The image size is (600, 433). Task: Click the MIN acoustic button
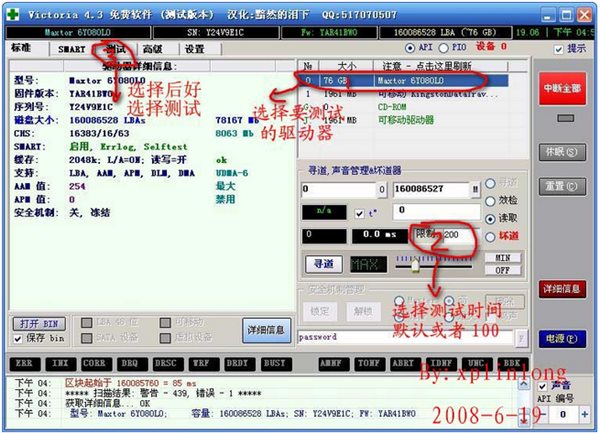click(x=502, y=258)
